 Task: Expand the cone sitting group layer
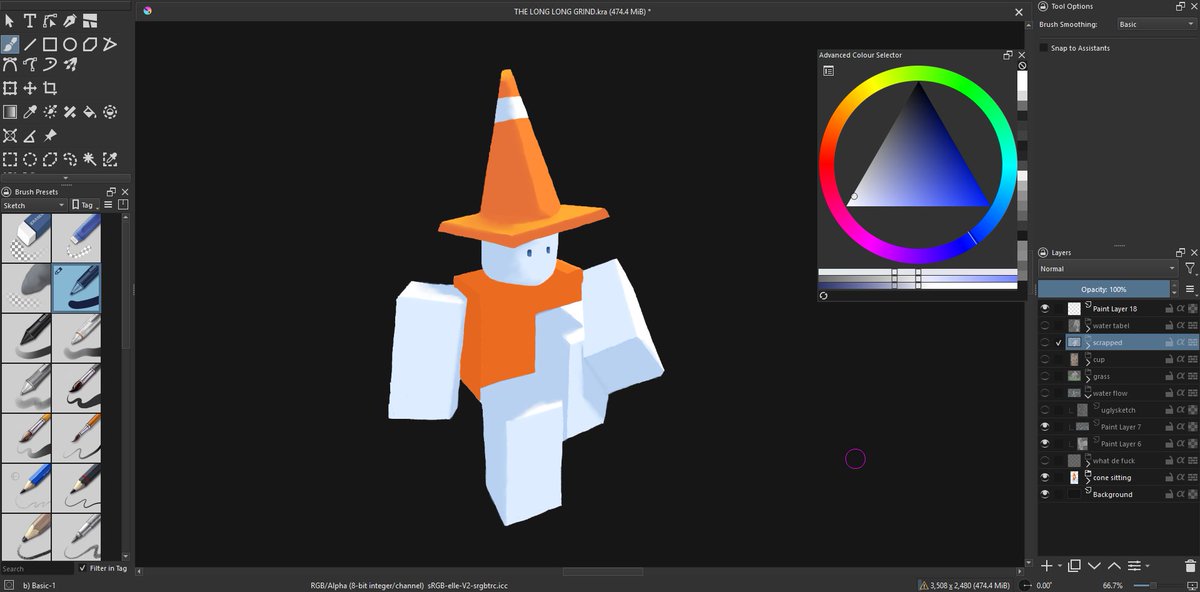coord(1087,479)
